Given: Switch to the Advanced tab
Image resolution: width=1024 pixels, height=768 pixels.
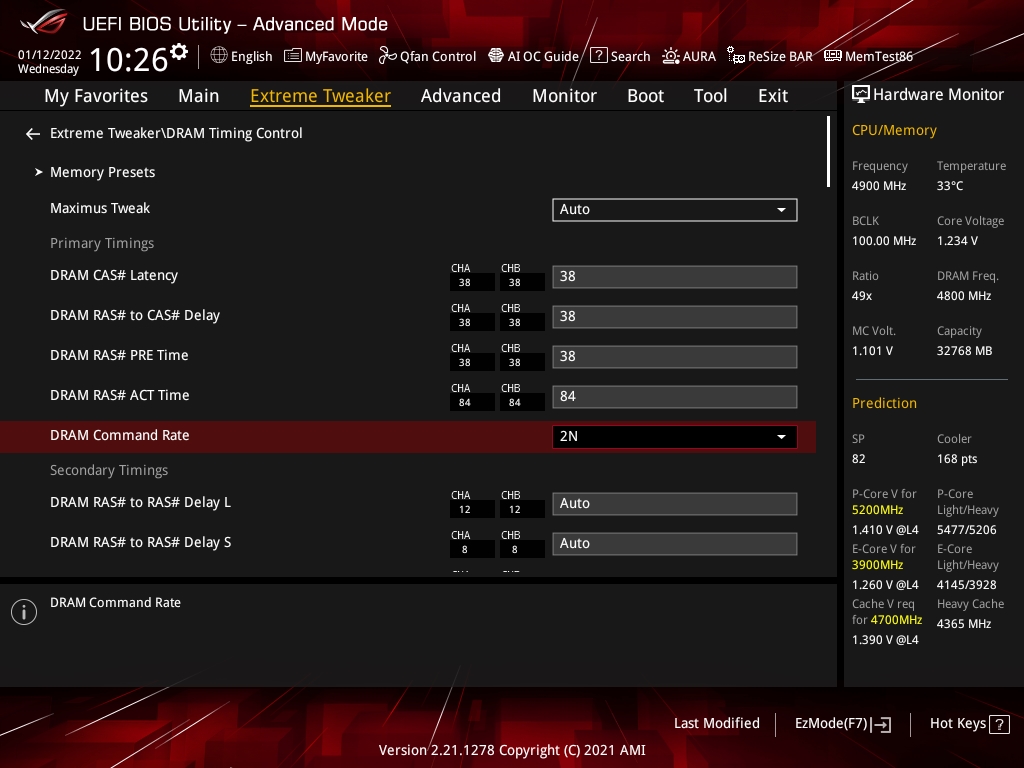Looking at the screenshot, I should (x=460, y=96).
